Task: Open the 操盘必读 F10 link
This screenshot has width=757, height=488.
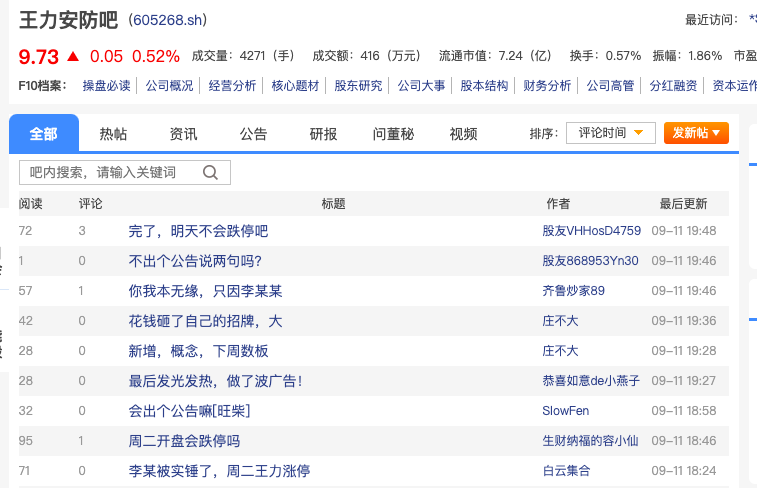Action: (x=106, y=86)
